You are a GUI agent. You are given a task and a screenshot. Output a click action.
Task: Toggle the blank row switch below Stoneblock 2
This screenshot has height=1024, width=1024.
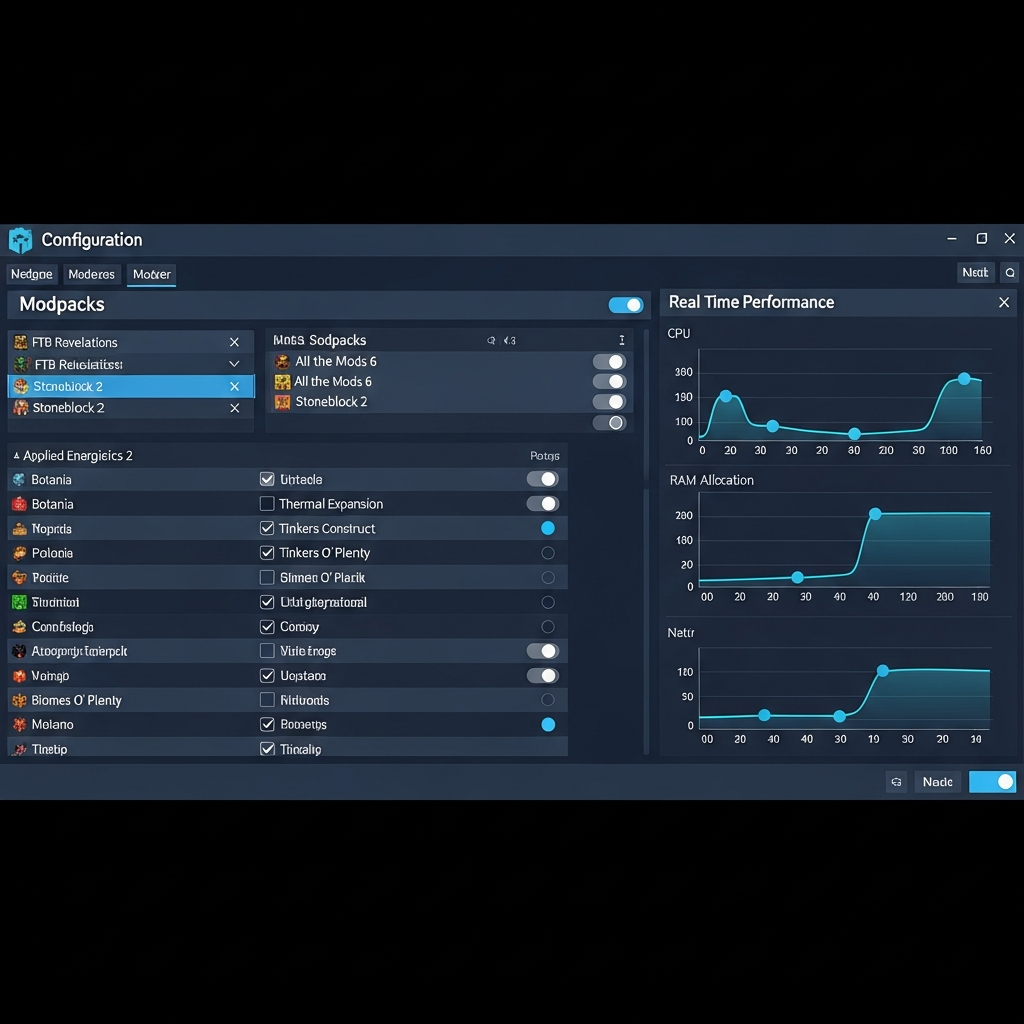(609, 423)
